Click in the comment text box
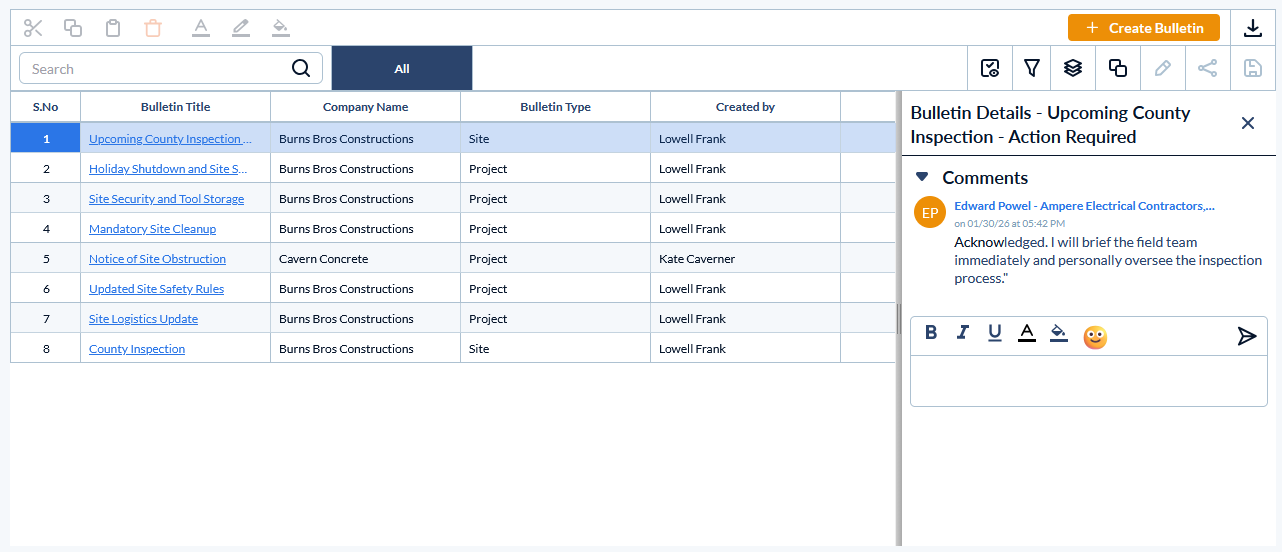Screen dimensions: 1282x552 tap(1089, 381)
